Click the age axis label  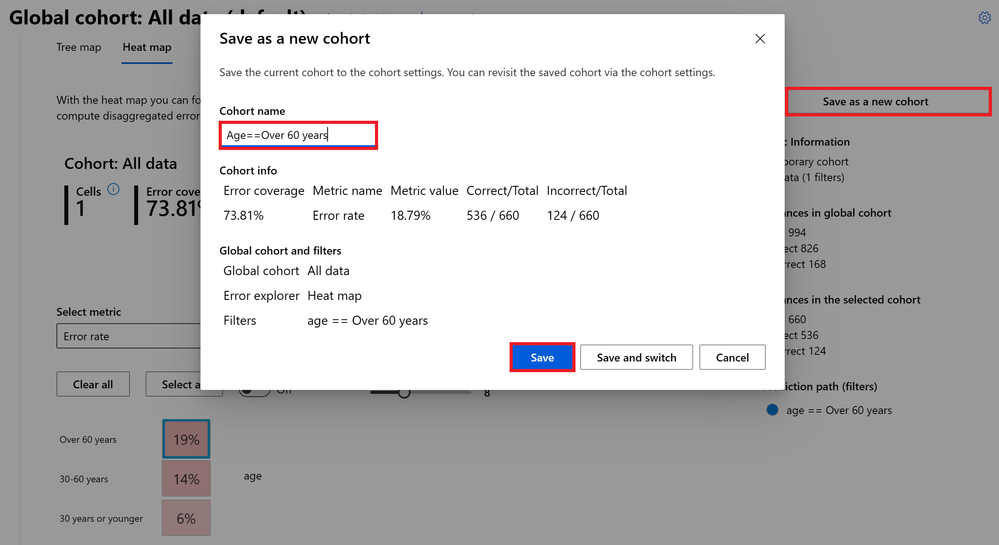click(x=252, y=476)
